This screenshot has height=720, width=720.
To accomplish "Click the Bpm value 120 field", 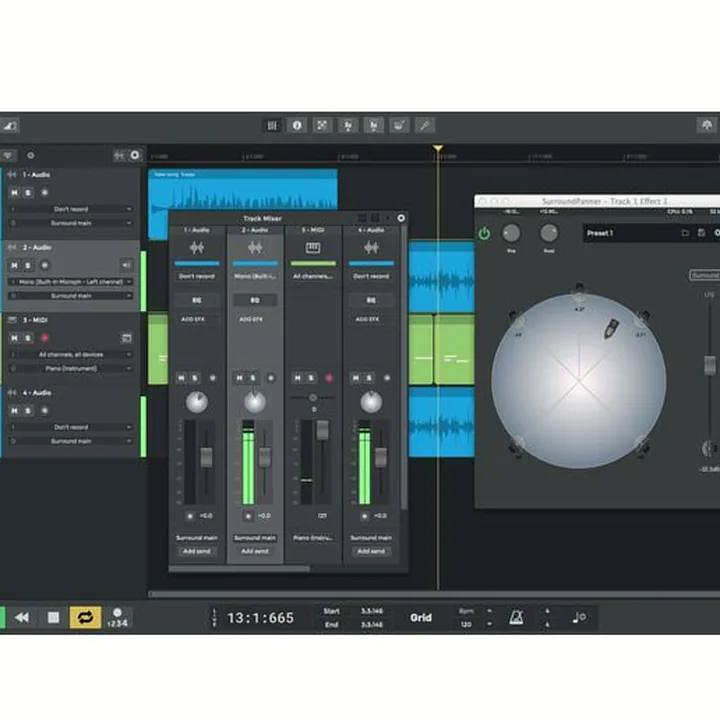I will coord(466,624).
